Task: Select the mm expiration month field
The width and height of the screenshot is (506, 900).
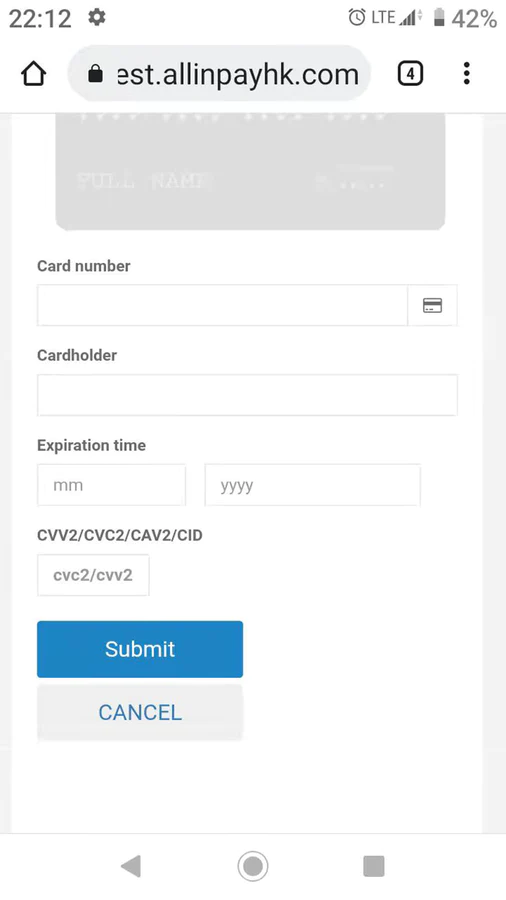Action: (111, 485)
